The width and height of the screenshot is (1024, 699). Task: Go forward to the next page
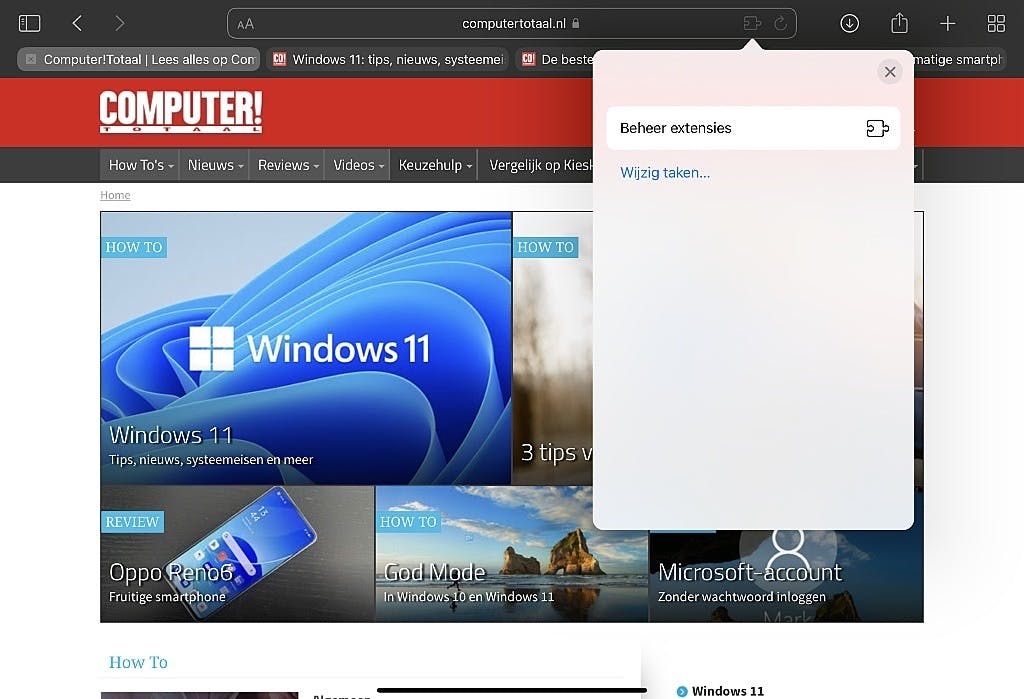(x=119, y=24)
